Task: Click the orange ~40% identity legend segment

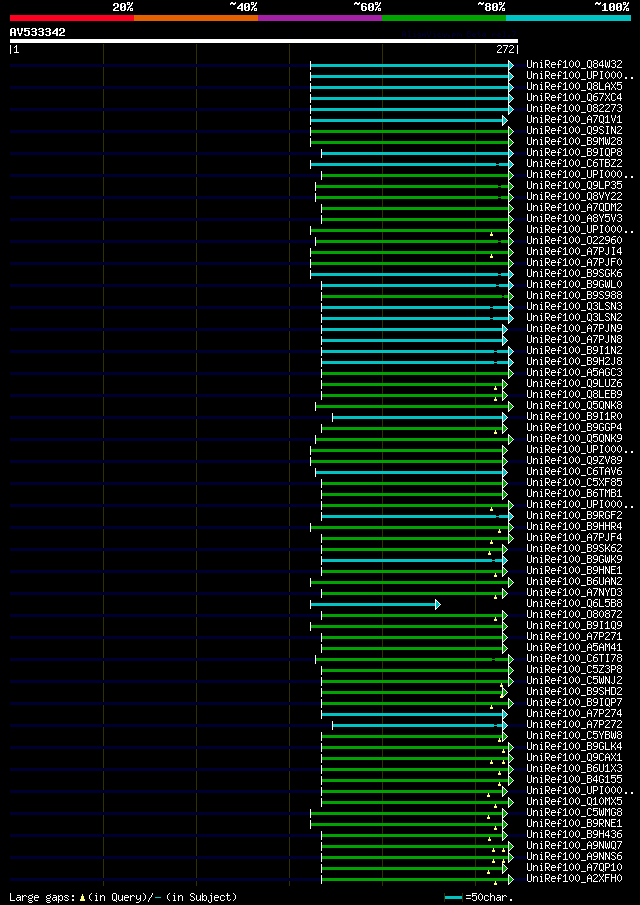Action: tap(196, 18)
